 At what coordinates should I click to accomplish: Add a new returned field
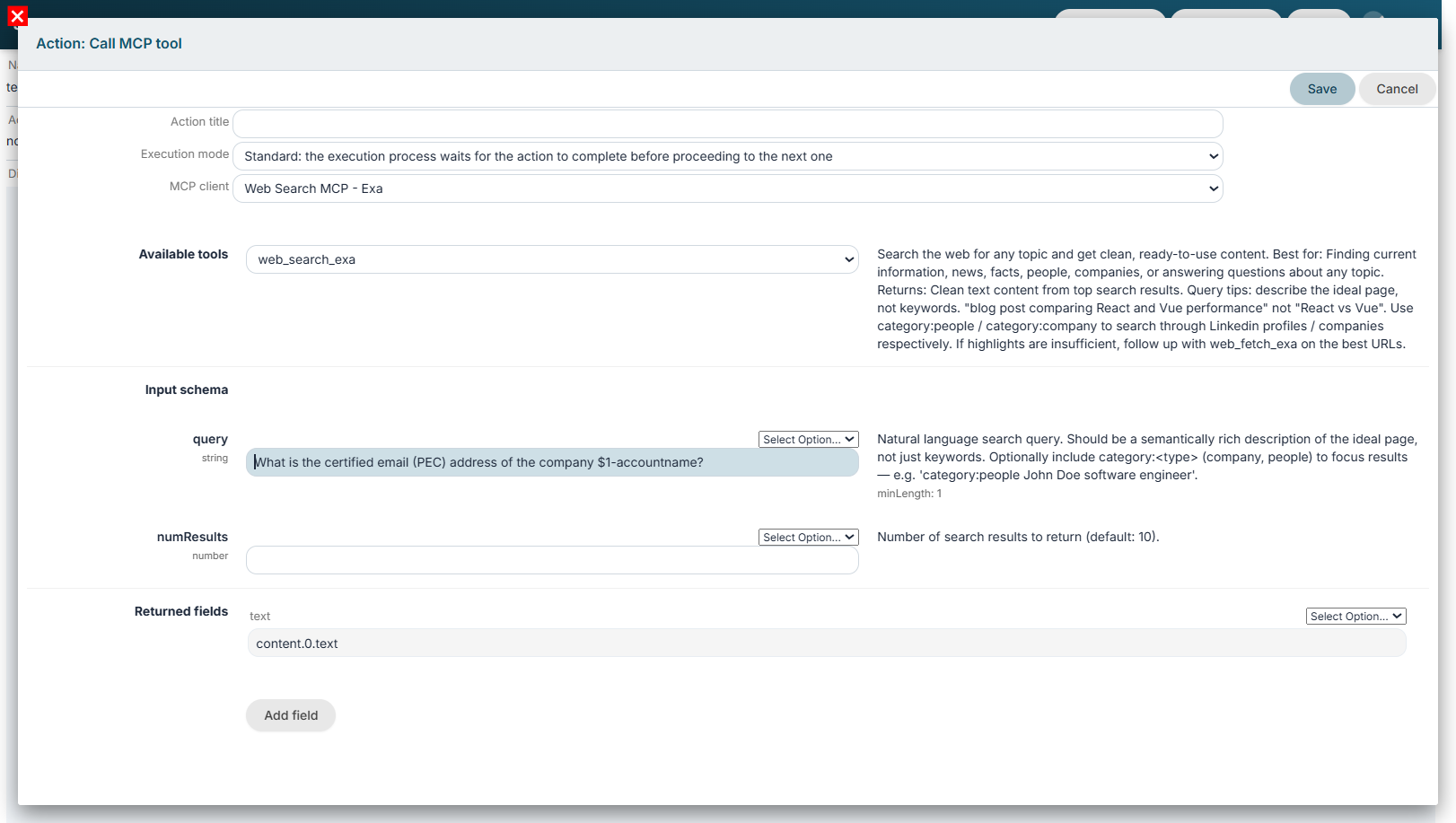[291, 715]
